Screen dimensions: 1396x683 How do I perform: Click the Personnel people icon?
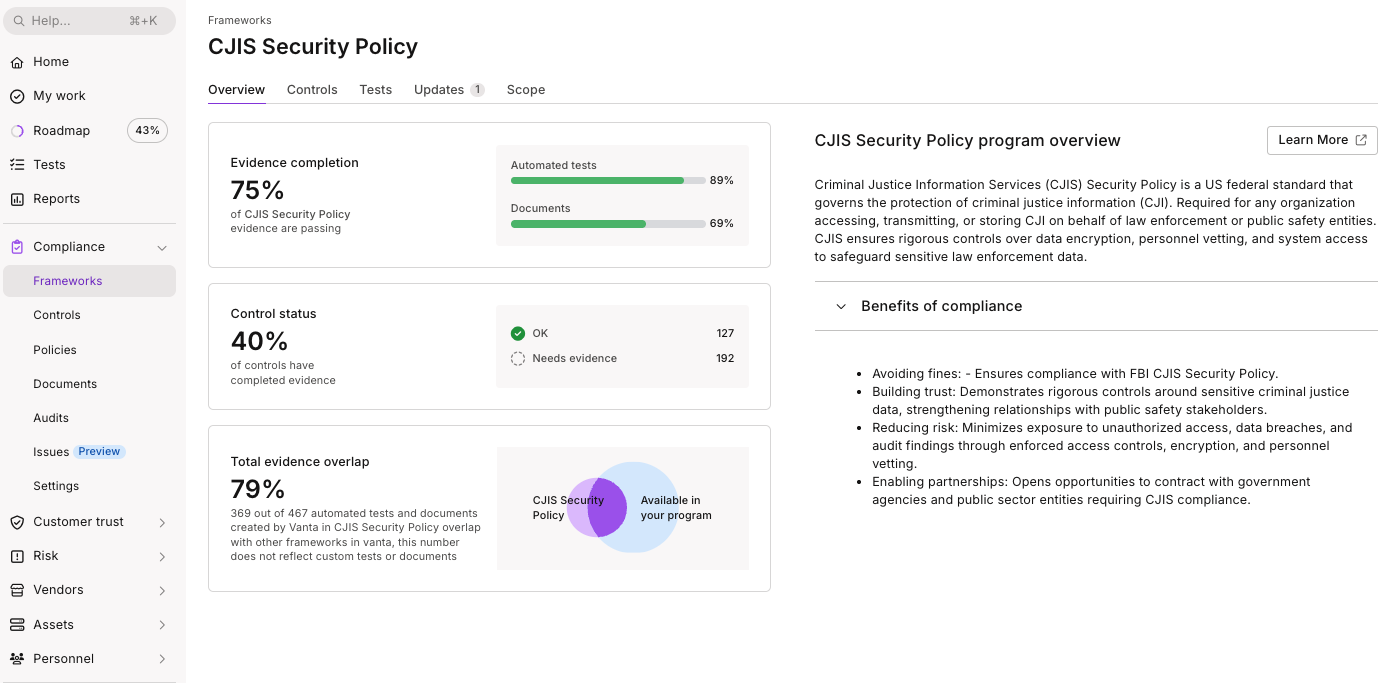click(17, 659)
